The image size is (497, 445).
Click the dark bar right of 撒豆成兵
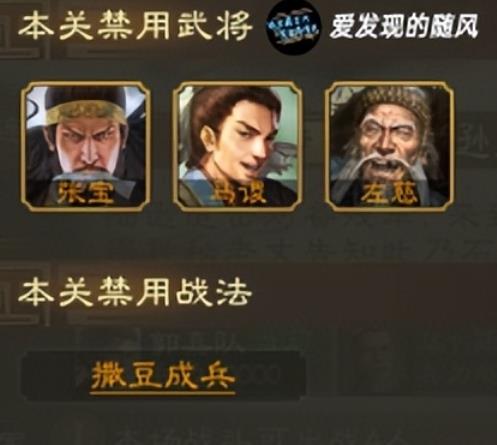click(x=272, y=376)
